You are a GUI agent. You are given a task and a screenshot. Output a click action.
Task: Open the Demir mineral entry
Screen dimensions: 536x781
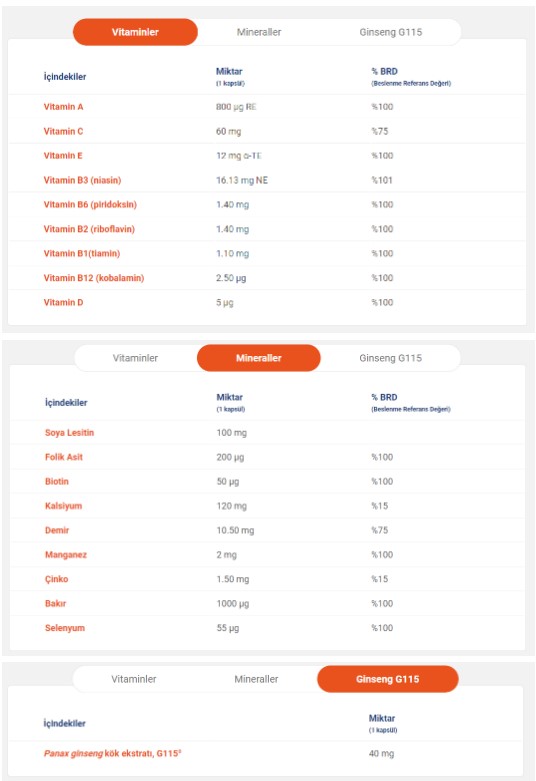pyautogui.click(x=57, y=530)
